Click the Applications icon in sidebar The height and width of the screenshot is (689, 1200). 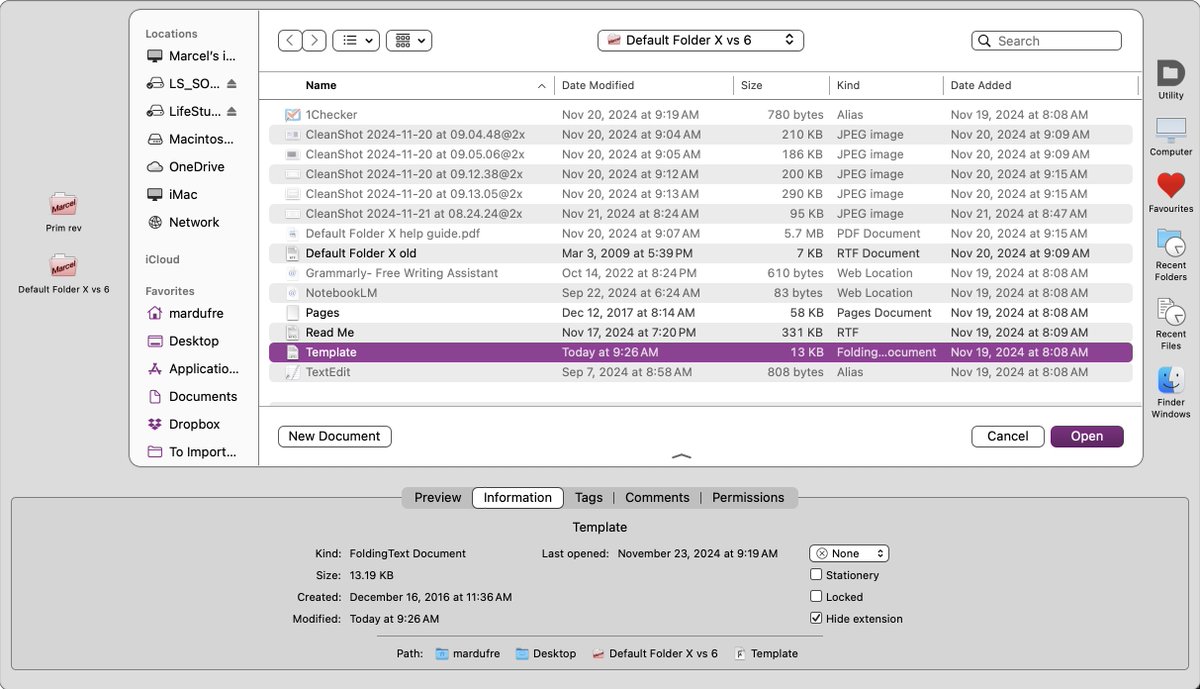pyautogui.click(x=155, y=369)
